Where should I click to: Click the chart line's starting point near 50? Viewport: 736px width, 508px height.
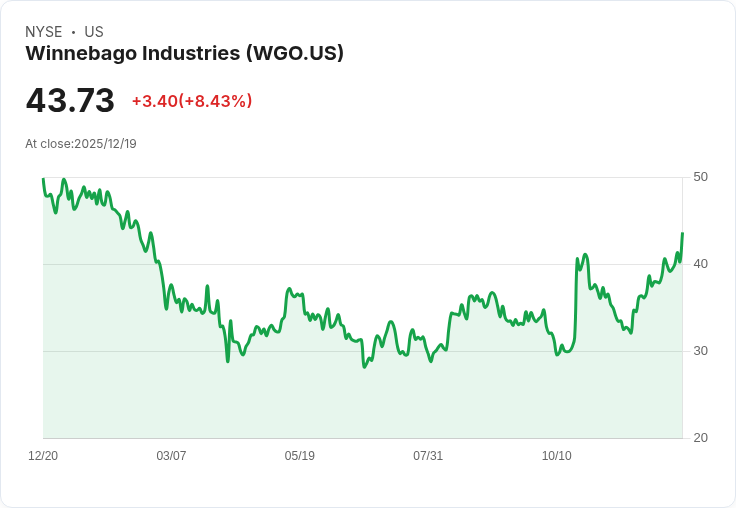(x=43, y=178)
